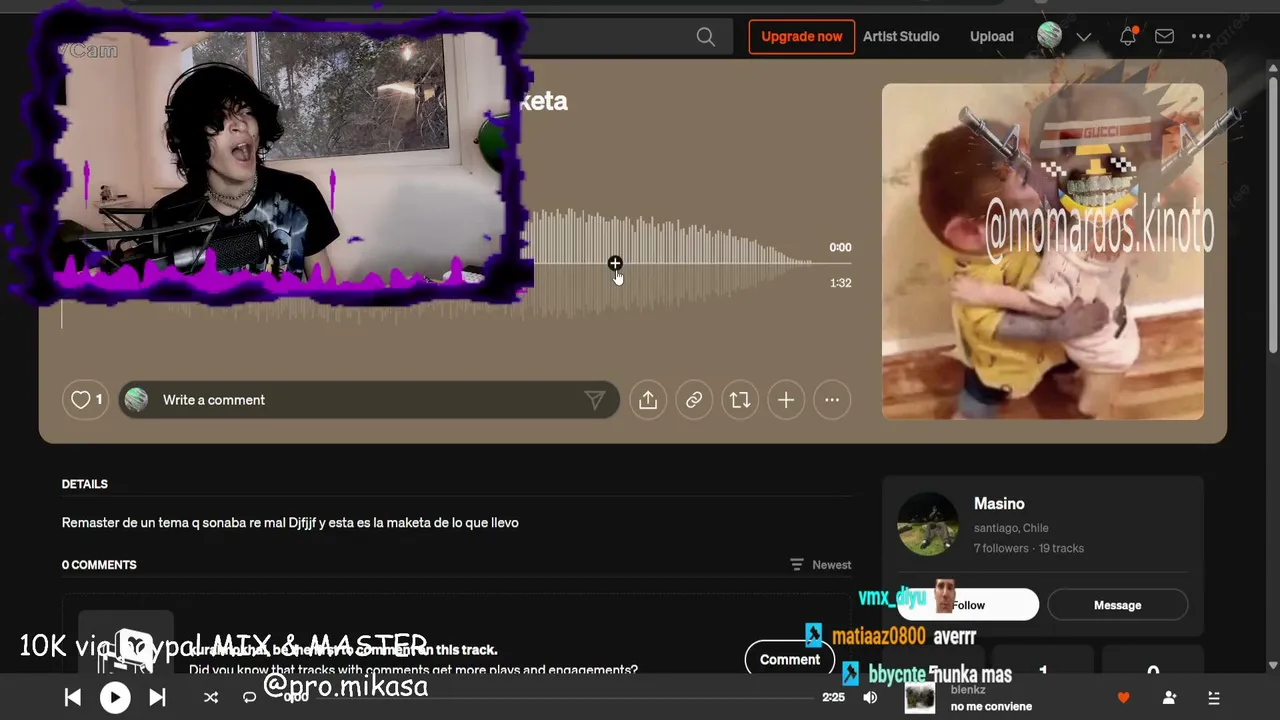
Task: Message the artist Masino
Action: [x=1117, y=605]
